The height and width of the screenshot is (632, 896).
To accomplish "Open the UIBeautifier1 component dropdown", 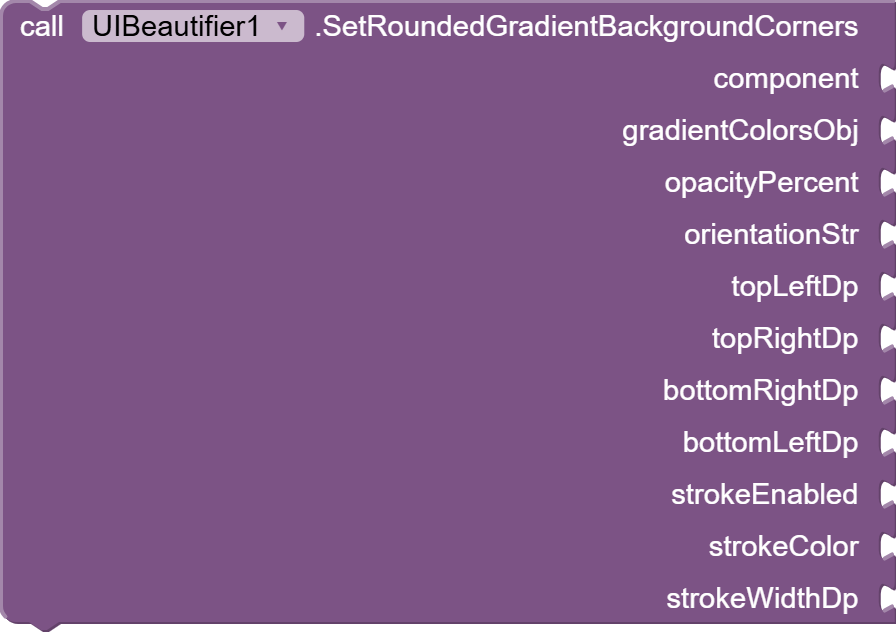I will tap(192, 27).
